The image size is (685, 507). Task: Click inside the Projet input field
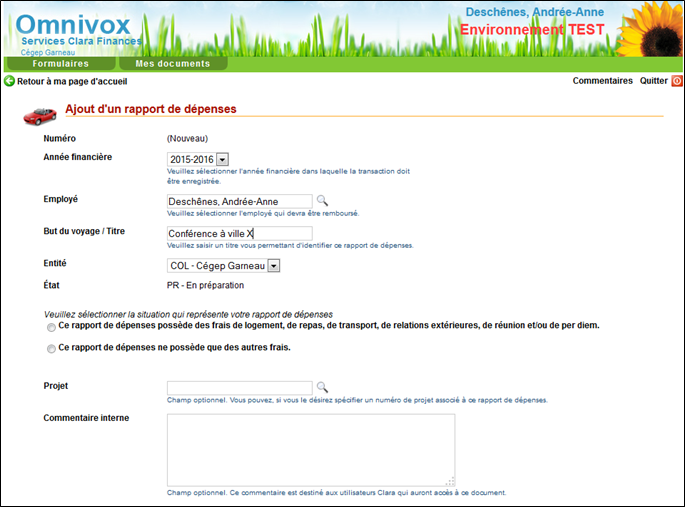tap(239, 387)
